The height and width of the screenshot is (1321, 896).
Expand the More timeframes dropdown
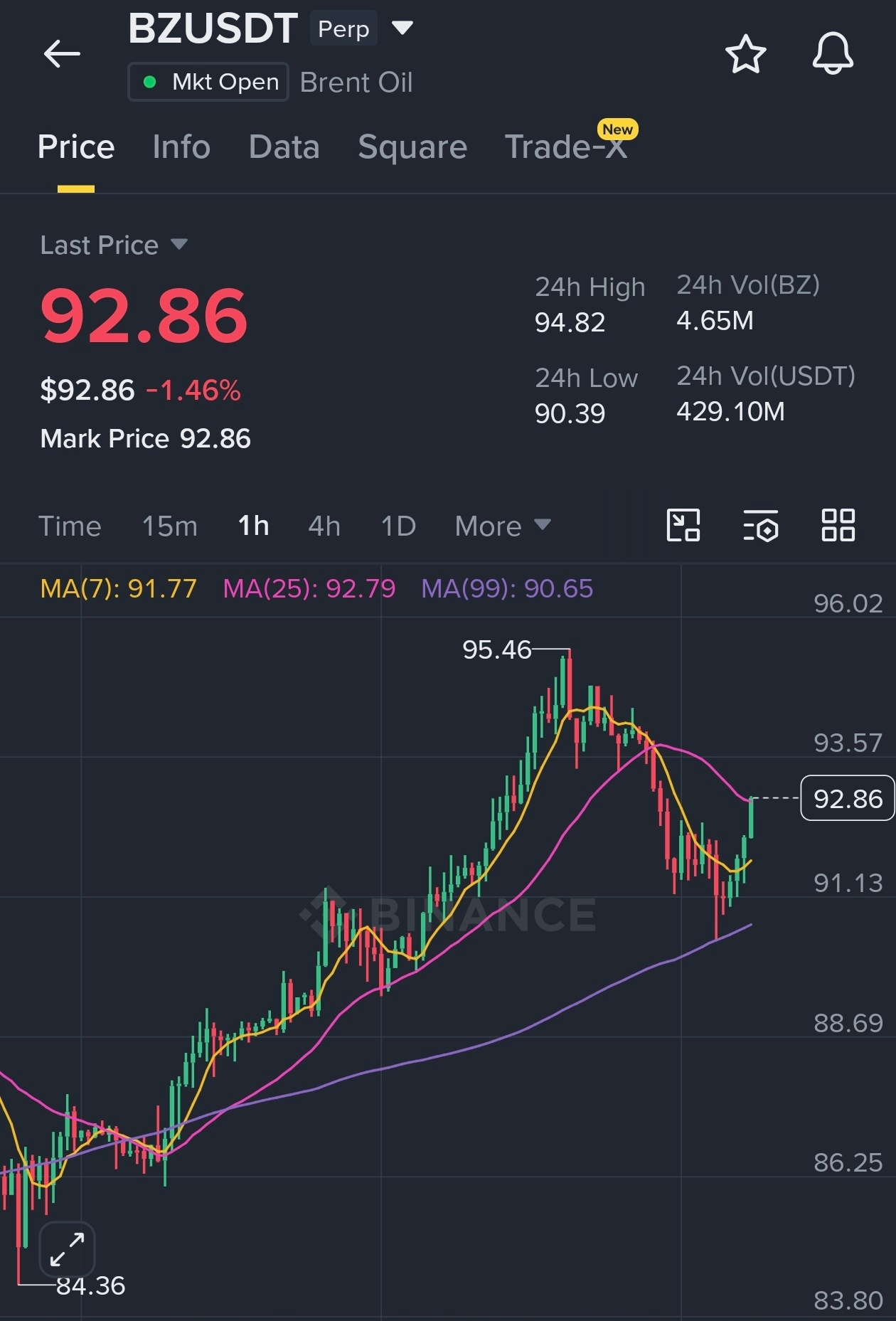click(x=503, y=526)
